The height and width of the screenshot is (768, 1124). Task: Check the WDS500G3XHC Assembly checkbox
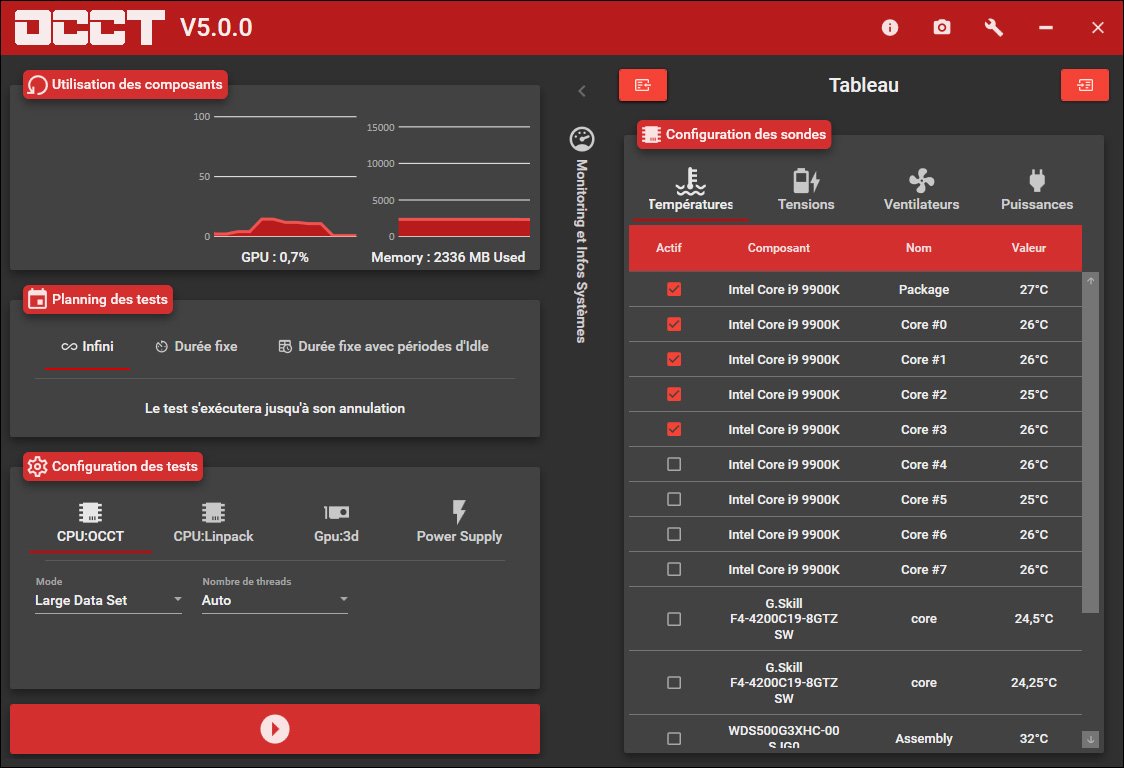coord(674,739)
